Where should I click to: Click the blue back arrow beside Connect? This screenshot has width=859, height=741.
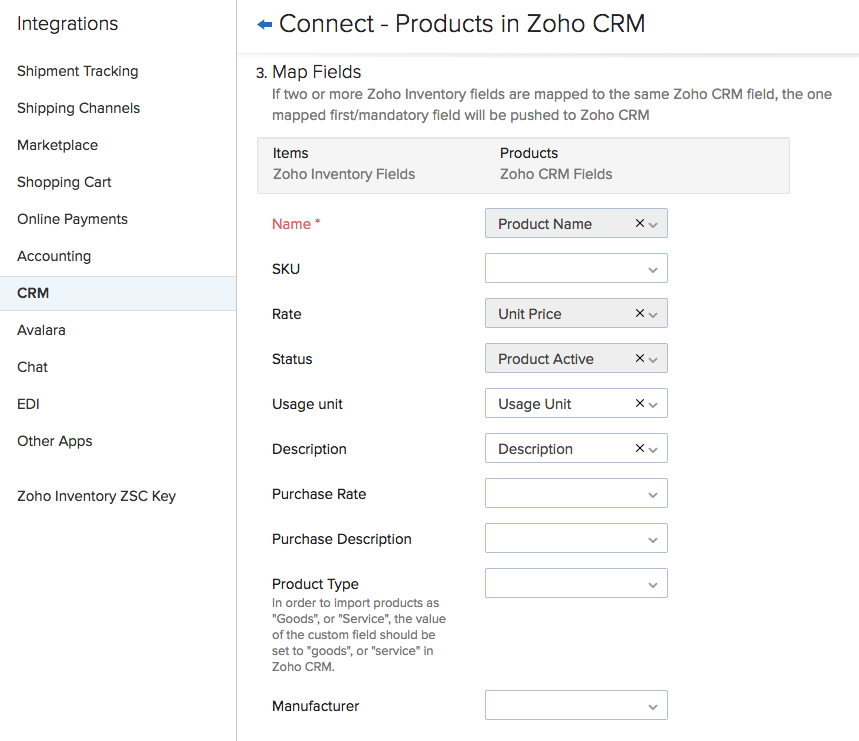pyautogui.click(x=265, y=24)
